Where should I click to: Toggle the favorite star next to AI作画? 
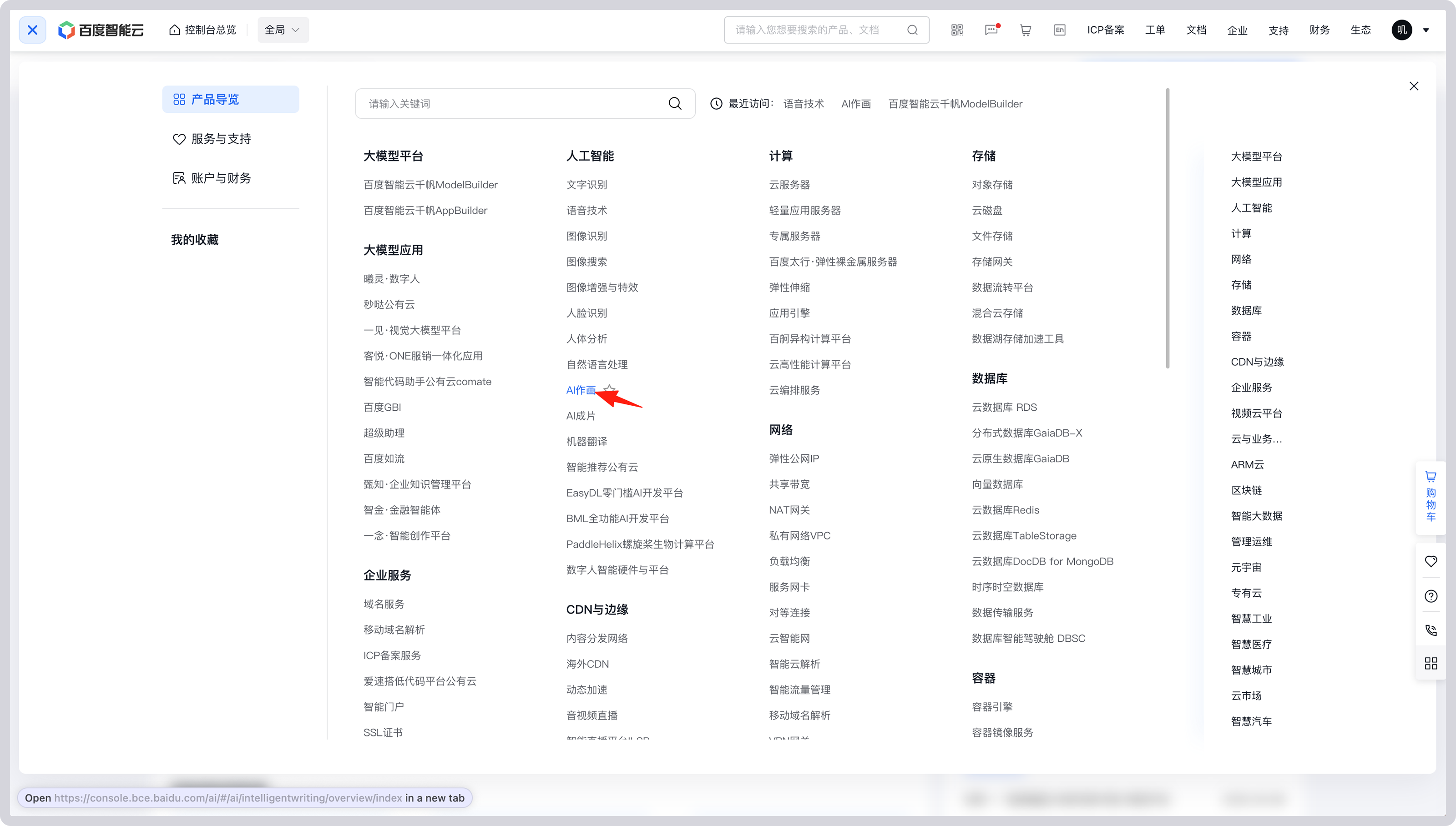[x=610, y=389]
